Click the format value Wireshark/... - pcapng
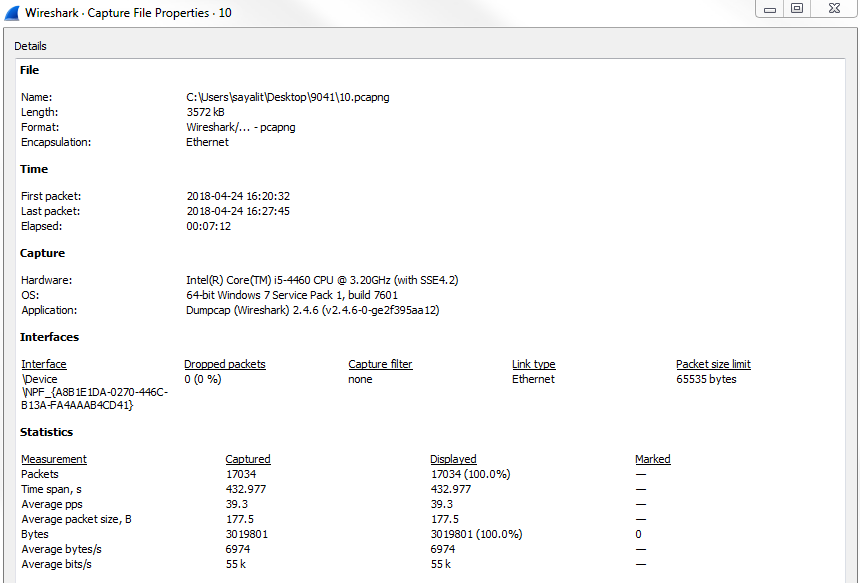 pos(240,127)
